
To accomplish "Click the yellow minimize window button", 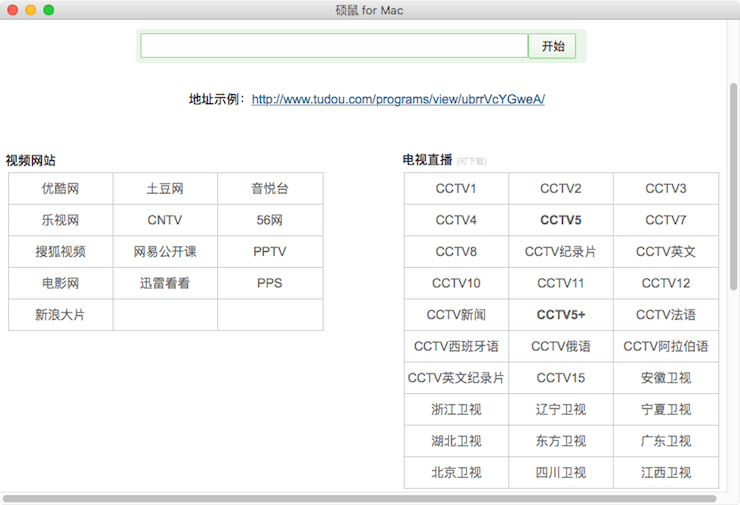I will (x=31, y=10).
